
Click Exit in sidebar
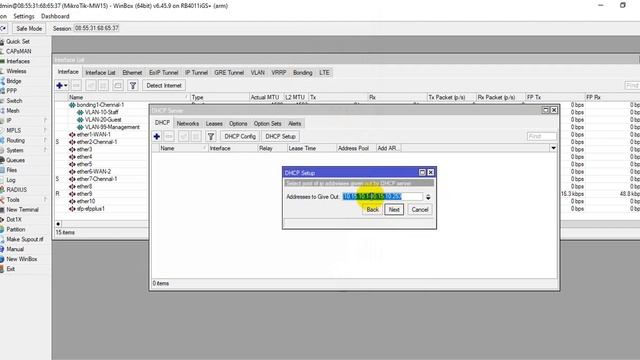pos(11,269)
